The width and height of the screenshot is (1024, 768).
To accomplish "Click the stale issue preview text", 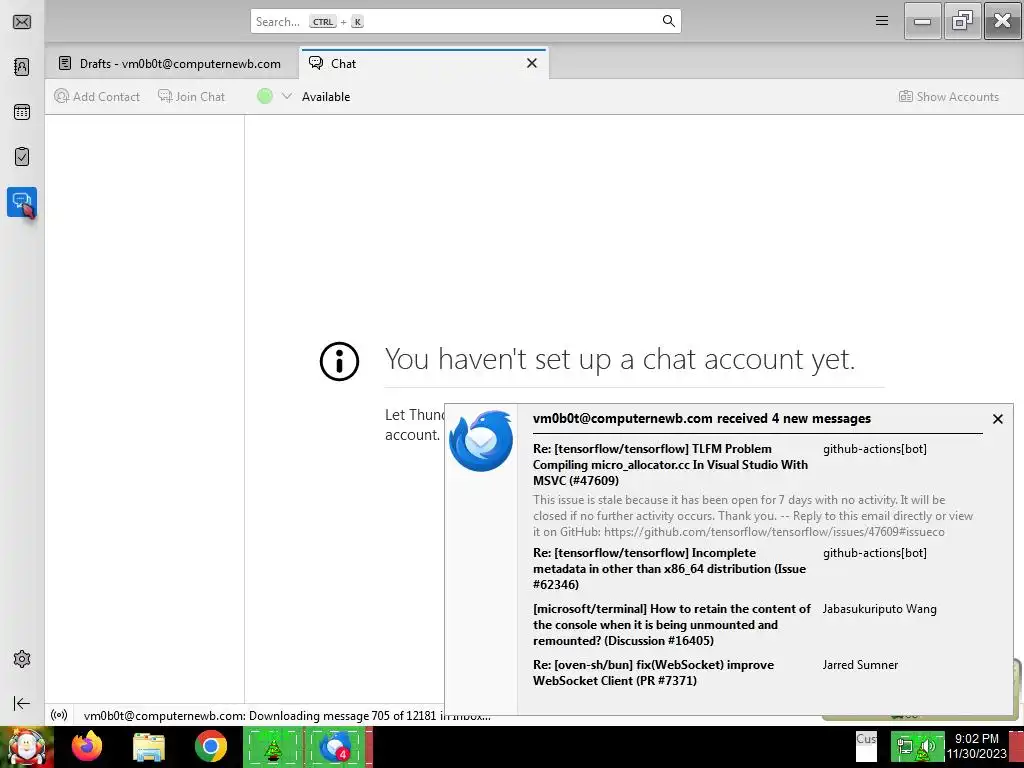I will pyautogui.click(x=752, y=516).
